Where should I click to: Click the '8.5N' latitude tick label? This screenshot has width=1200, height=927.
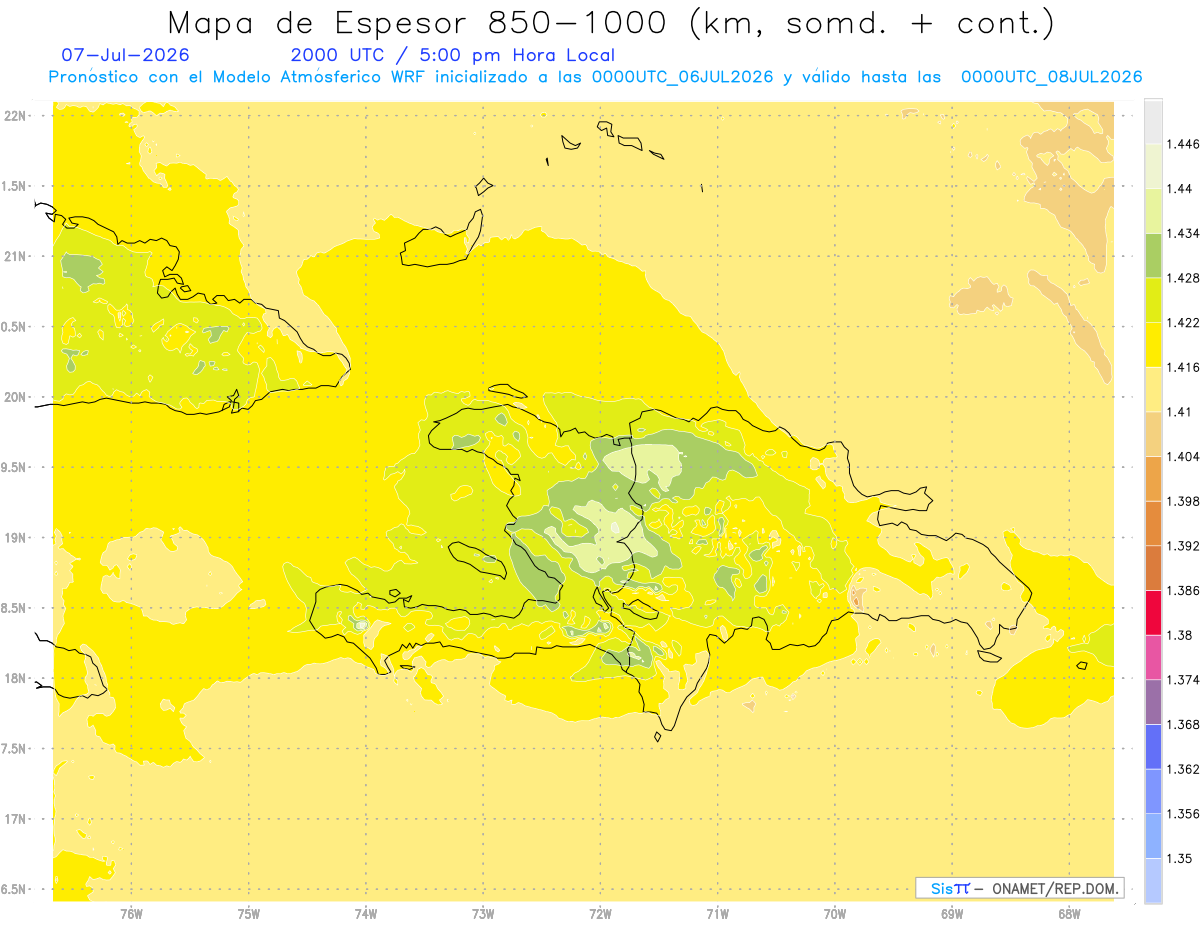pos(14,608)
